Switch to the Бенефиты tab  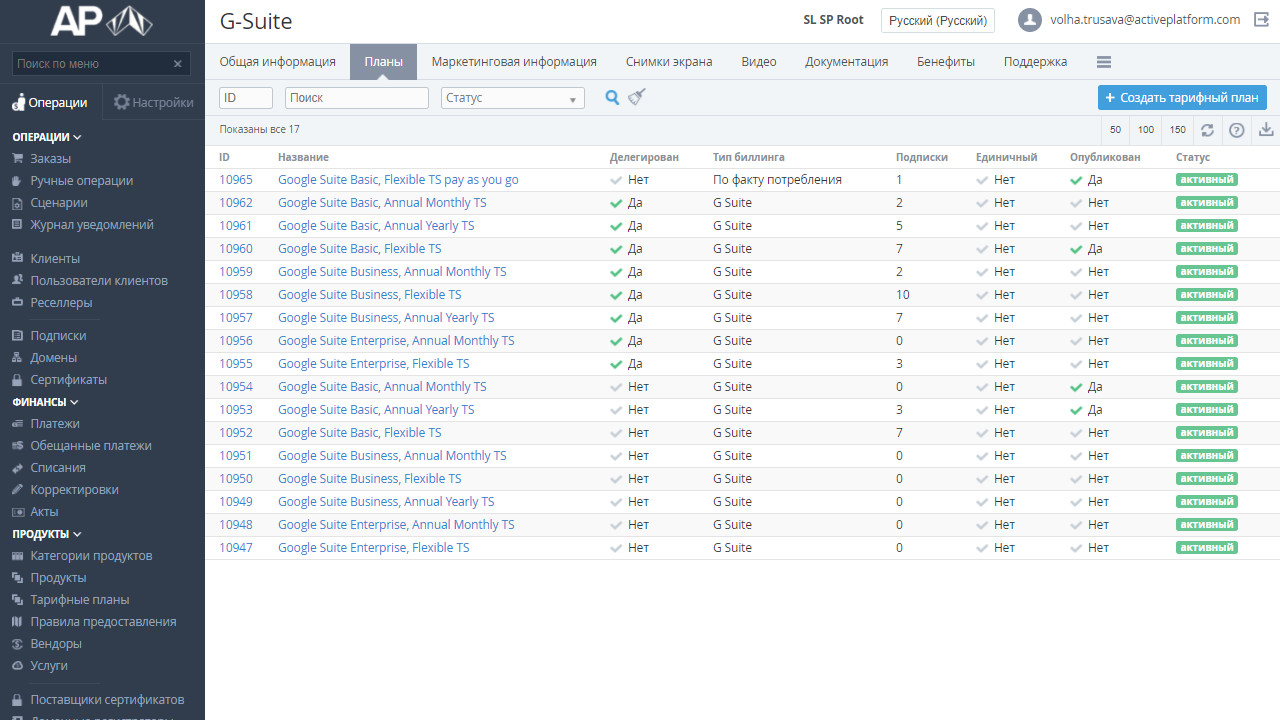pyautogui.click(x=946, y=62)
